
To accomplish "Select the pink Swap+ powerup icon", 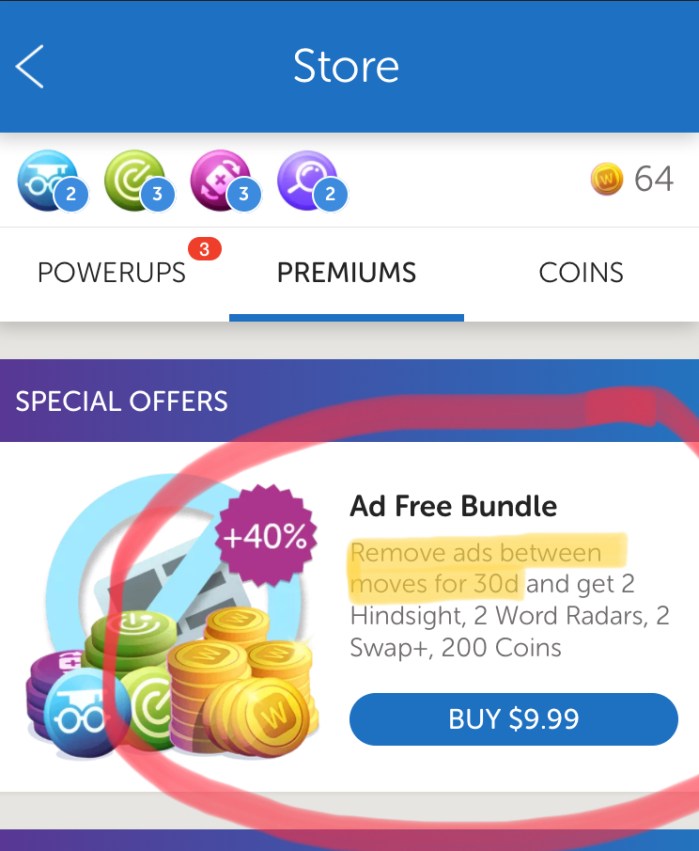I will [222, 180].
